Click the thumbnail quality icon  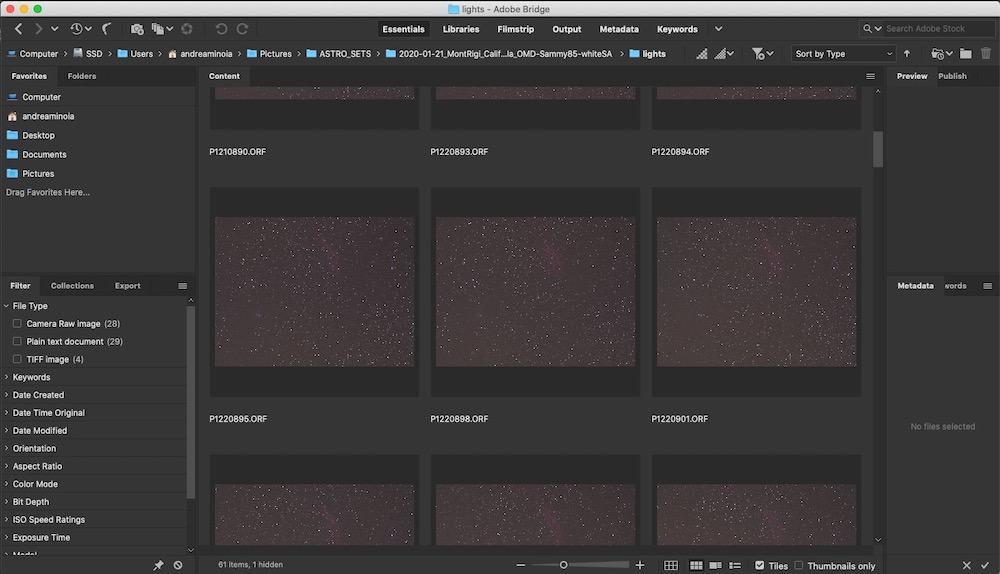(702, 54)
